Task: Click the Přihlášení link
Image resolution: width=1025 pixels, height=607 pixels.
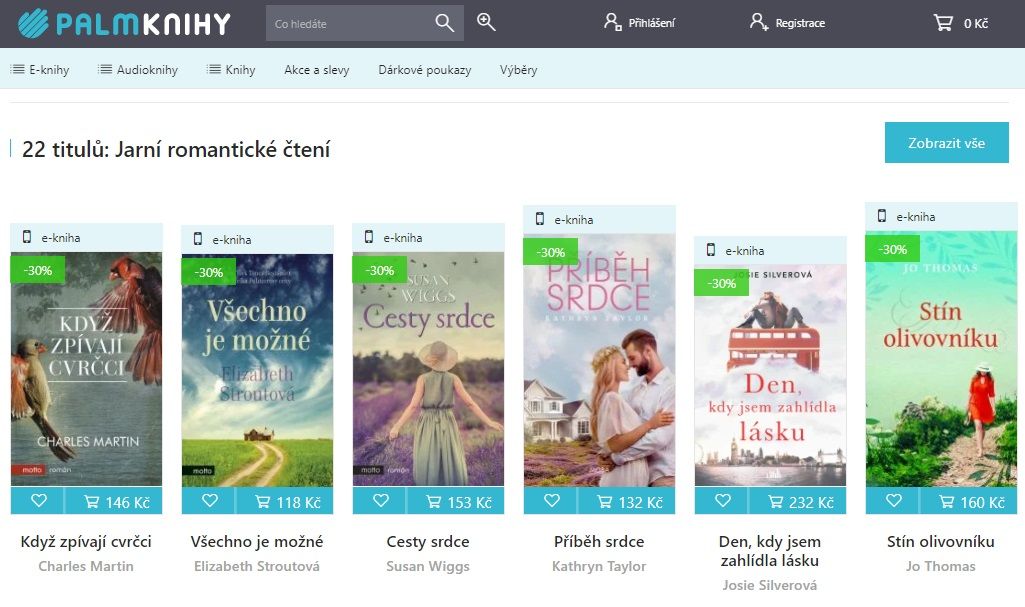Action: click(652, 23)
